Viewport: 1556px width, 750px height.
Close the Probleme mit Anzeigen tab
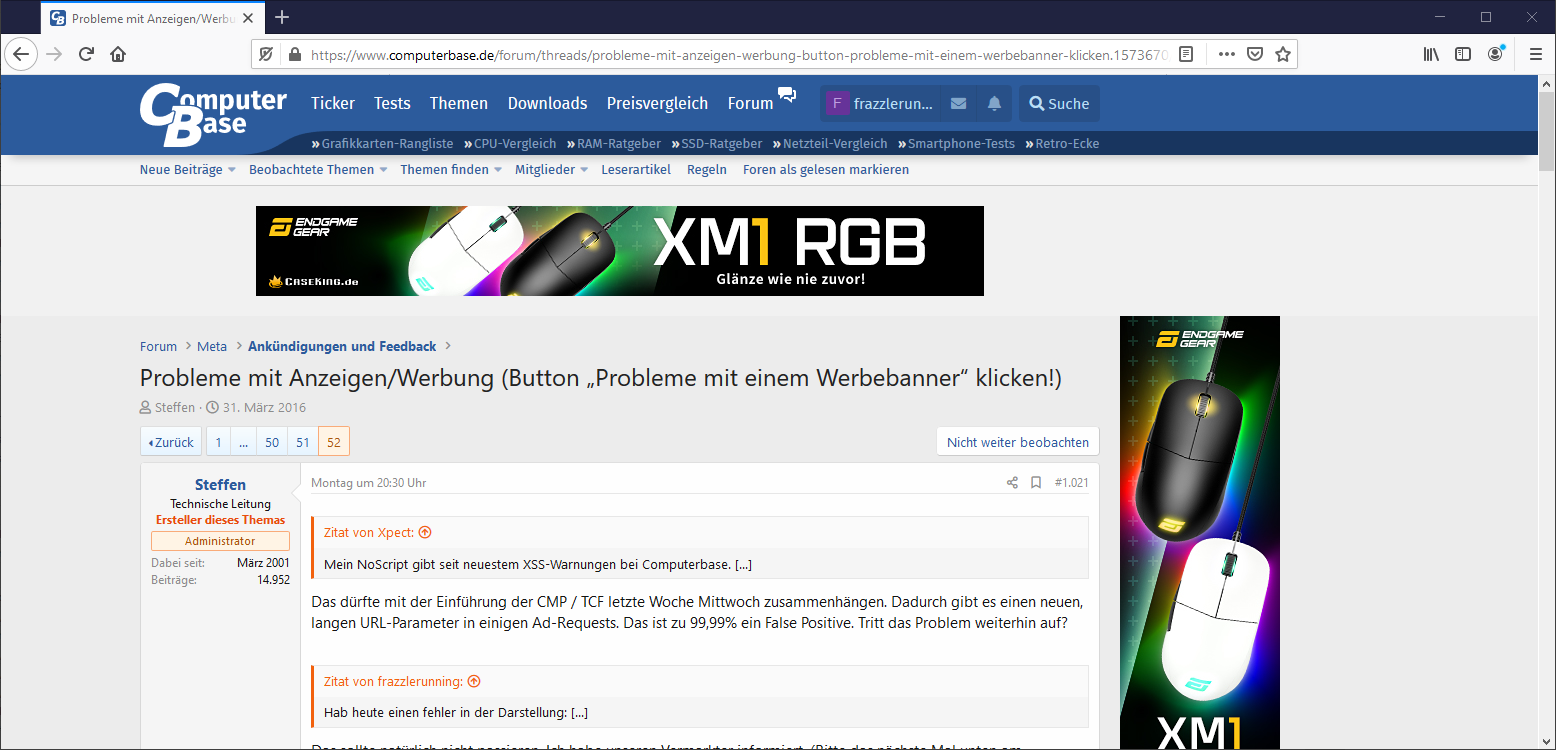[x=249, y=18]
